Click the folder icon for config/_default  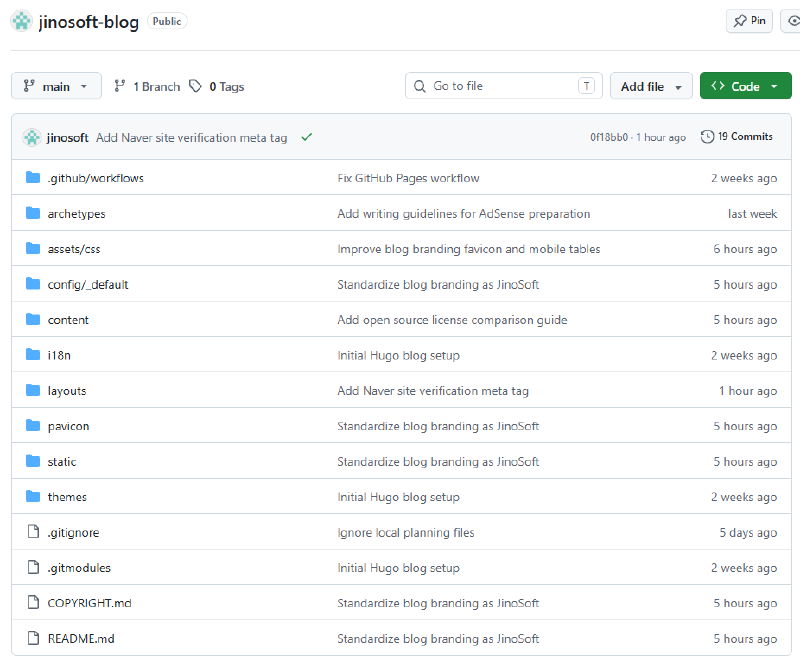33,284
